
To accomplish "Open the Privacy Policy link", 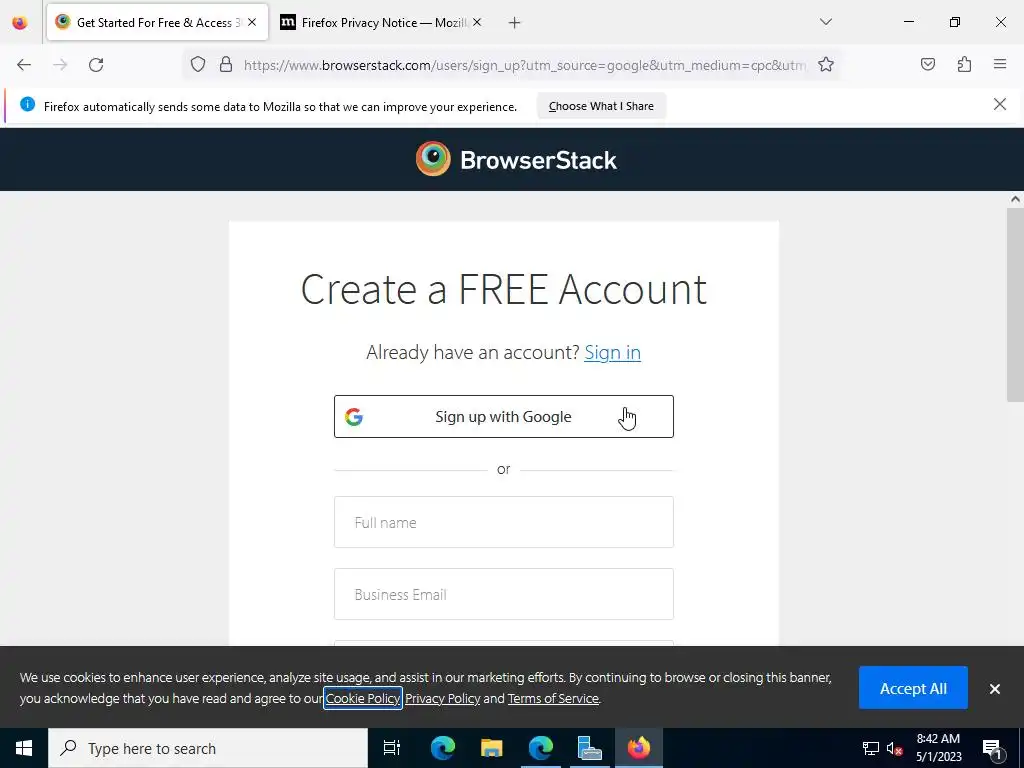I will 442,698.
